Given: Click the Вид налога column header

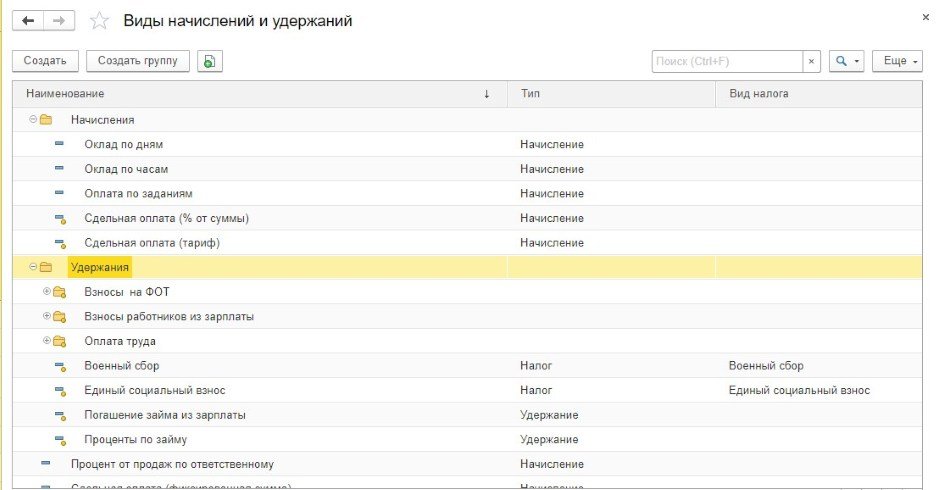Looking at the screenshot, I should [x=819, y=94].
